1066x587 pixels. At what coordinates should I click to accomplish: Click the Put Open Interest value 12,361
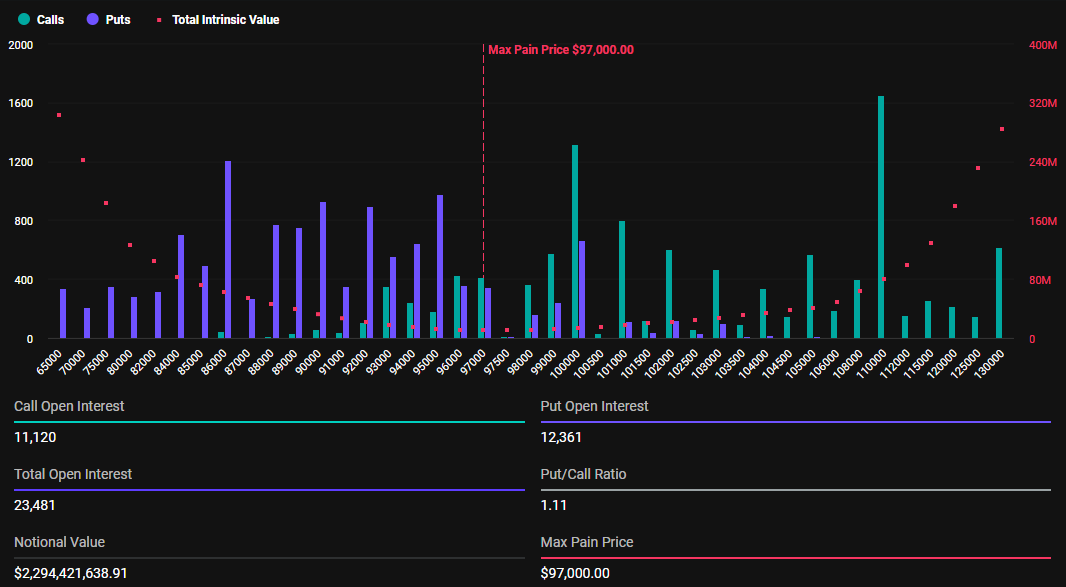pyautogui.click(x=561, y=437)
